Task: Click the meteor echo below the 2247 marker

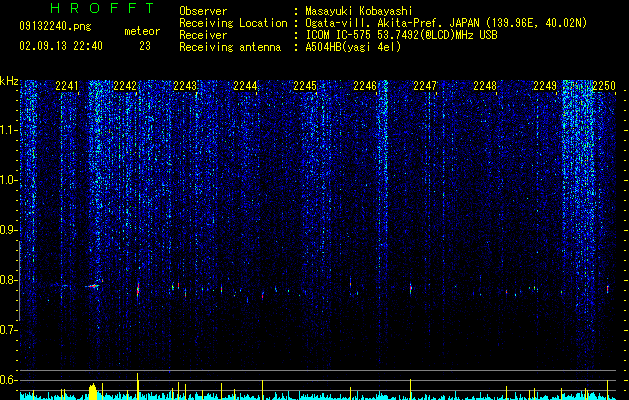Action: (x=410, y=288)
